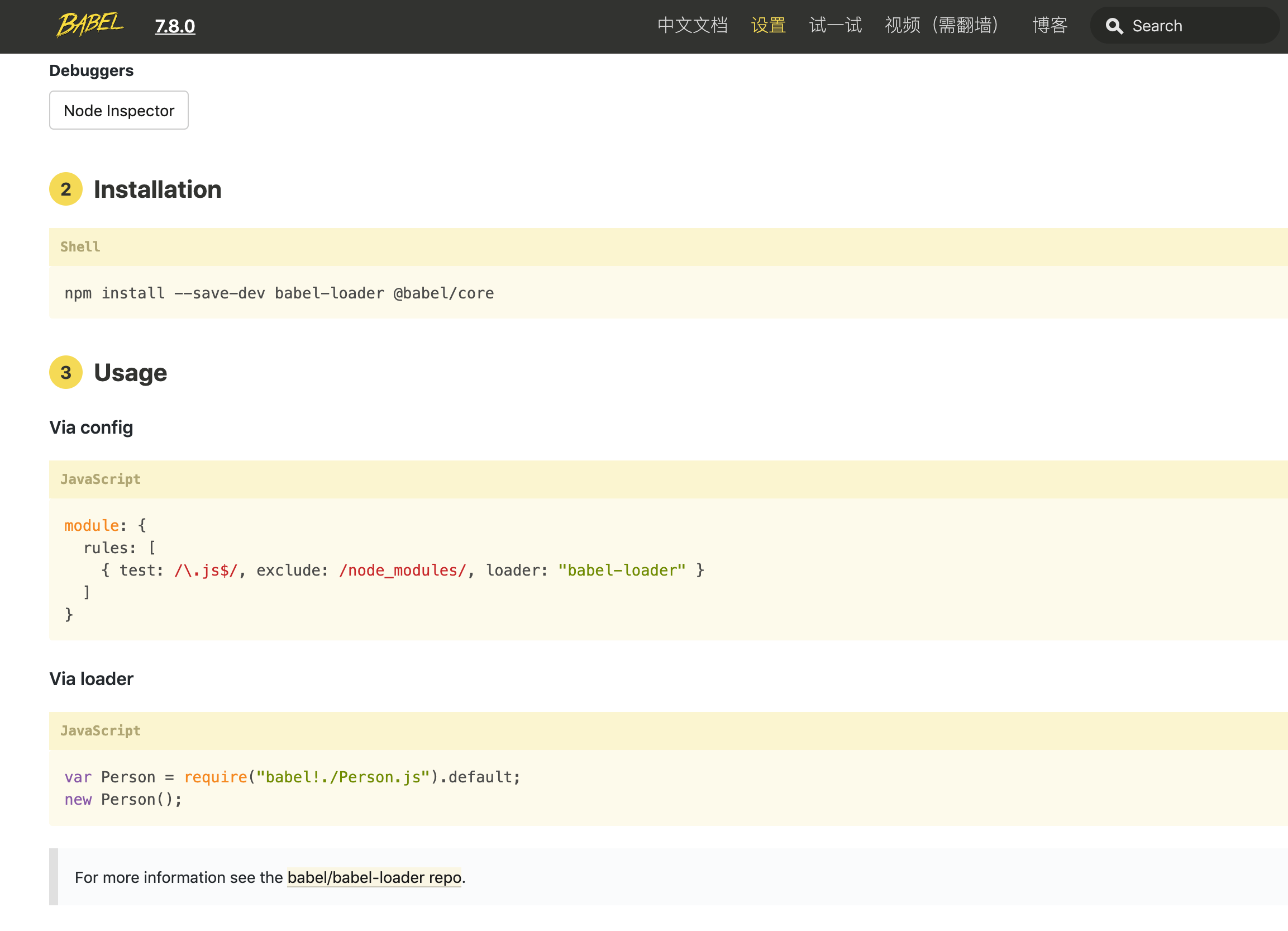Click the Via config subheading
Image resolution: width=1288 pixels, height=931 pixels.
point(91,427)
